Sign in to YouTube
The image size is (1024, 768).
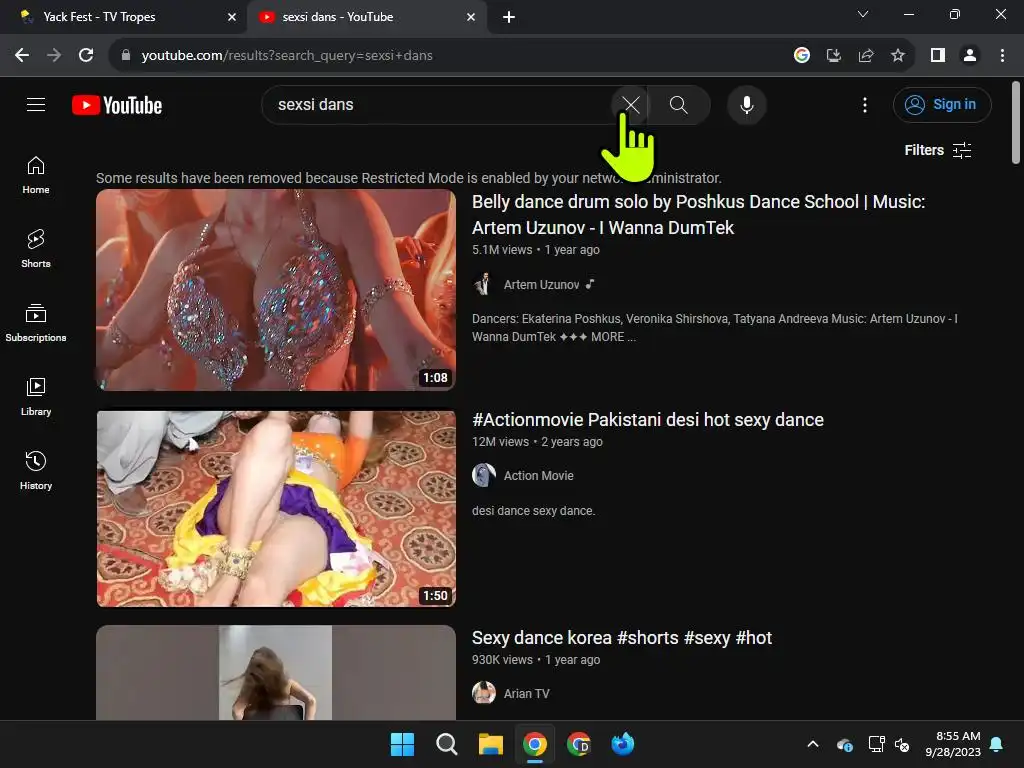[x=942, y=104]
